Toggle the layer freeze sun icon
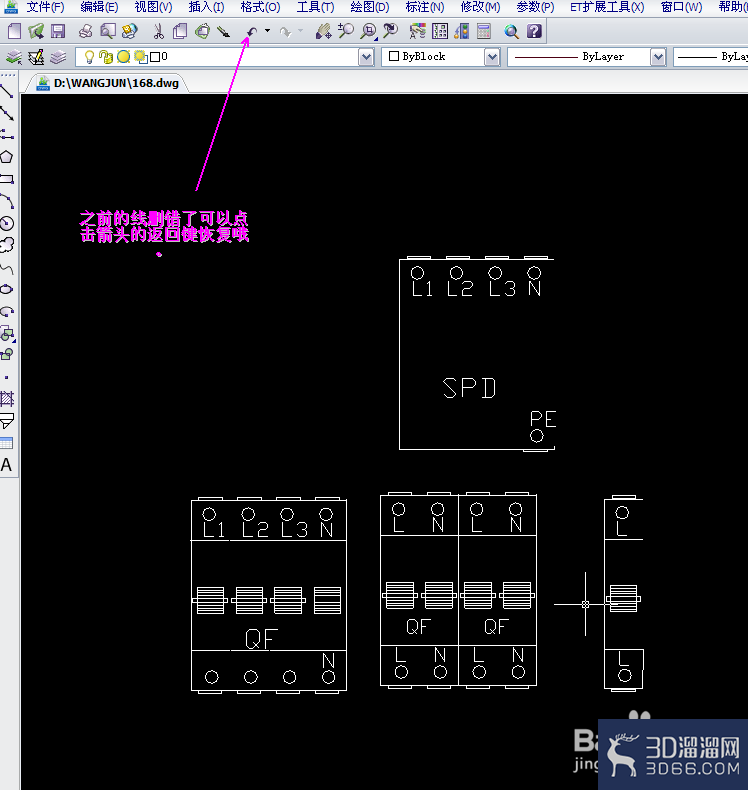This screenshot has width=748, height=790. (x=123, y=57)
